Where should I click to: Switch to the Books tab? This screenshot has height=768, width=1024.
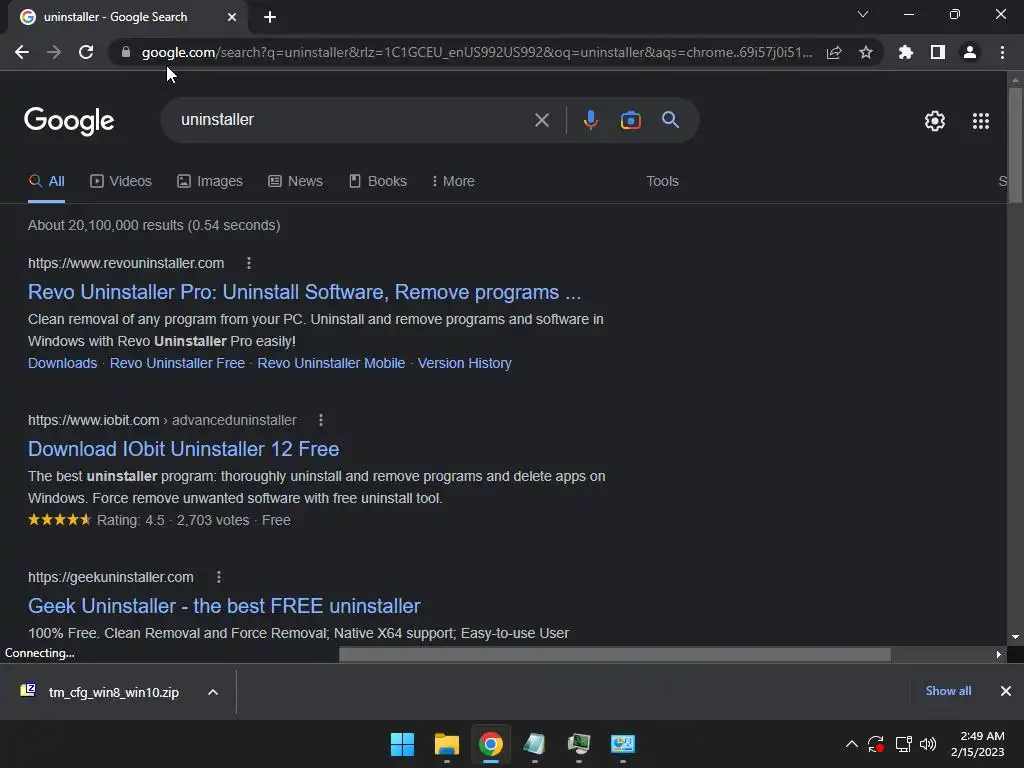(377, 182)
